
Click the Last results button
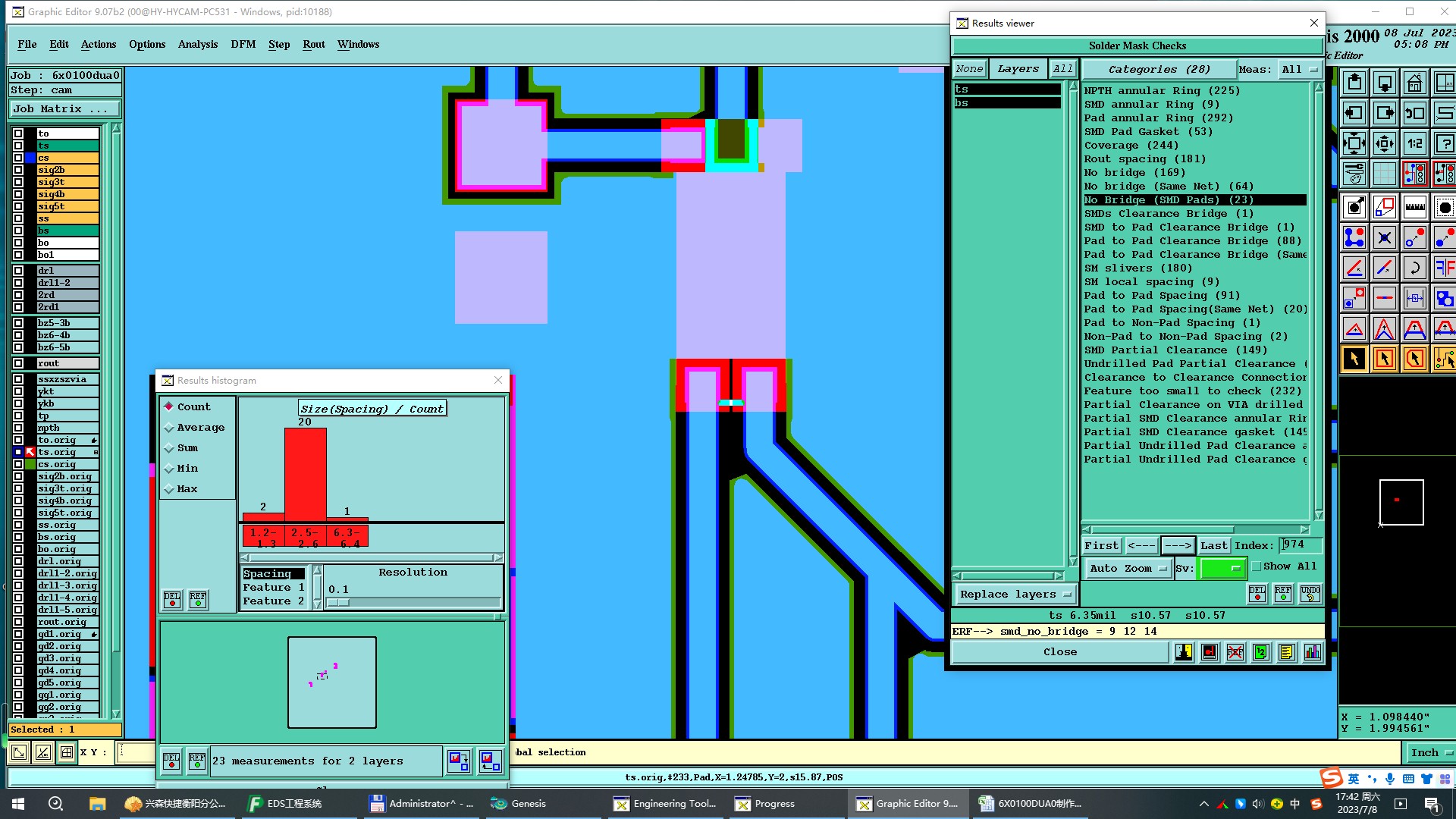point(1213,545)
